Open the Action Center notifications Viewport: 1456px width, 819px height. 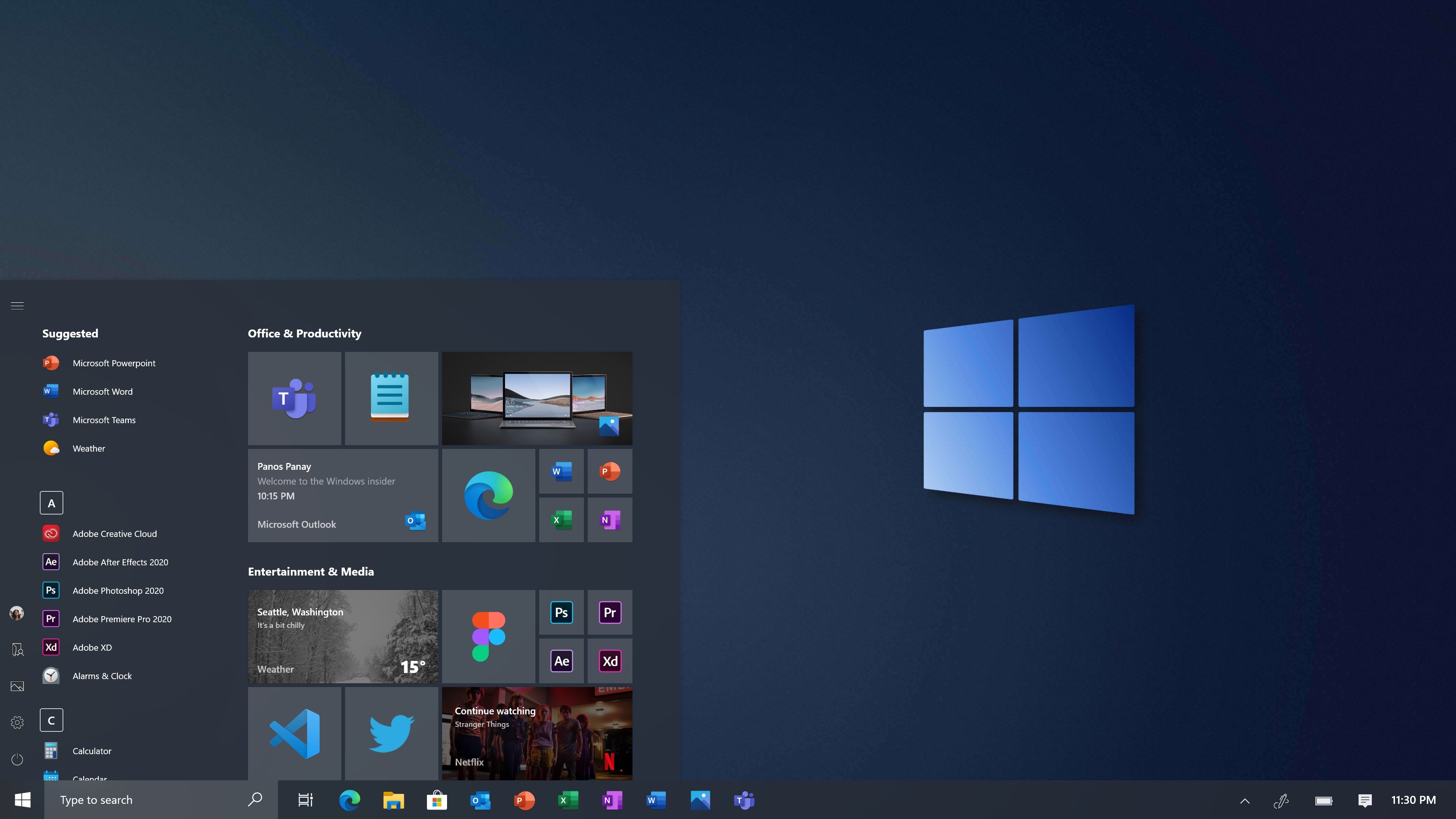[x=1365, y=800]
